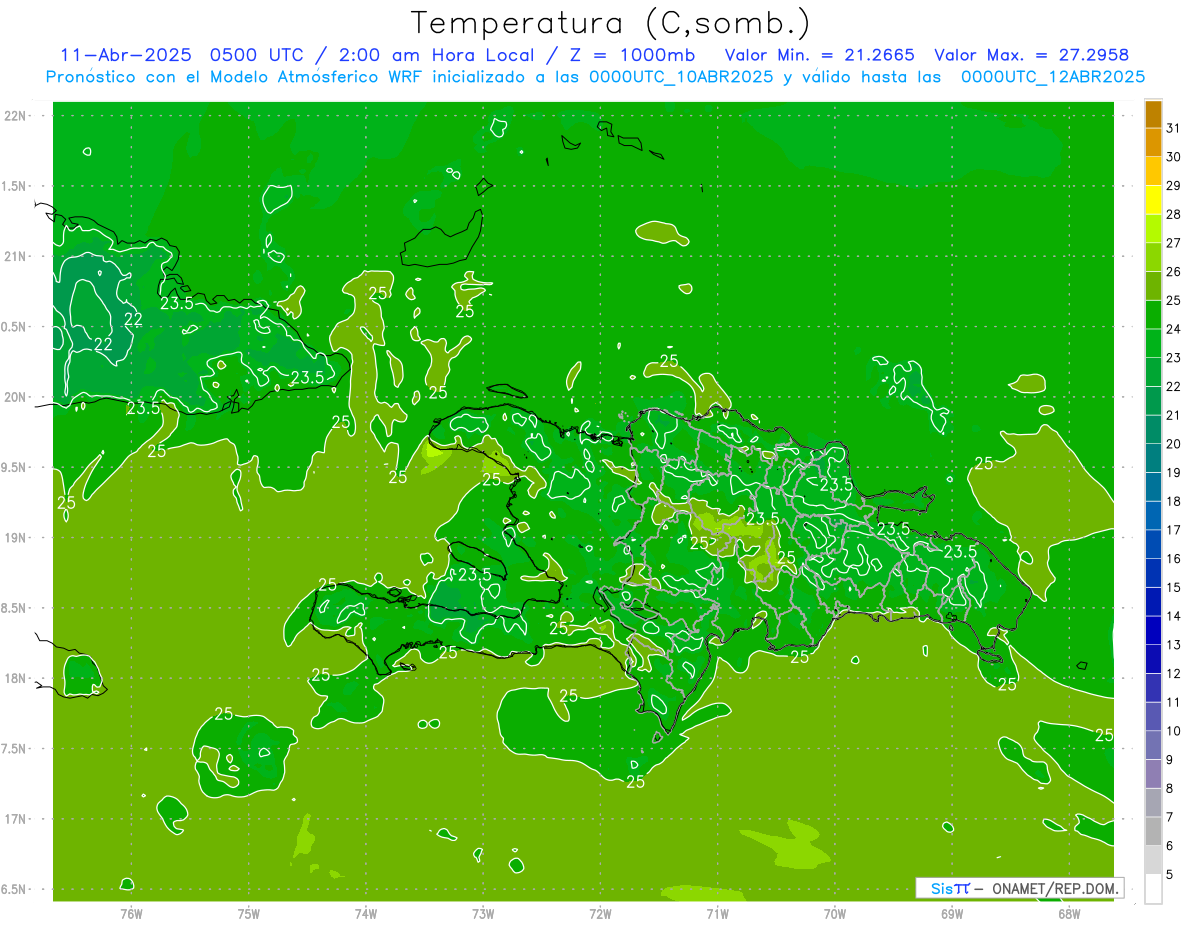Click the gray legend swatch between 6 and 7
The width and height of the screenshot is (1200, 927).
1153,831
